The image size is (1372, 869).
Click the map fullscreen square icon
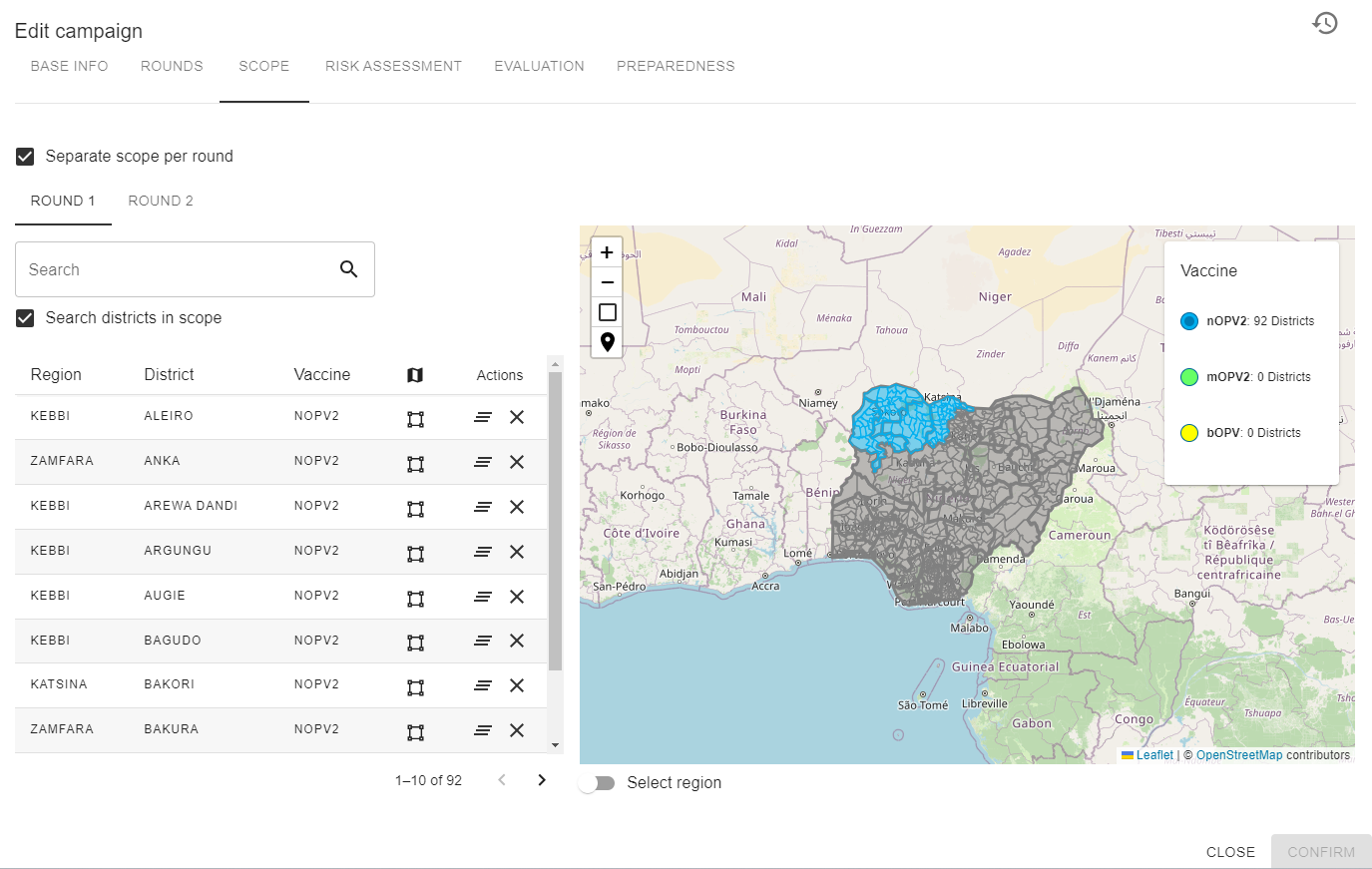coord(607,312)
